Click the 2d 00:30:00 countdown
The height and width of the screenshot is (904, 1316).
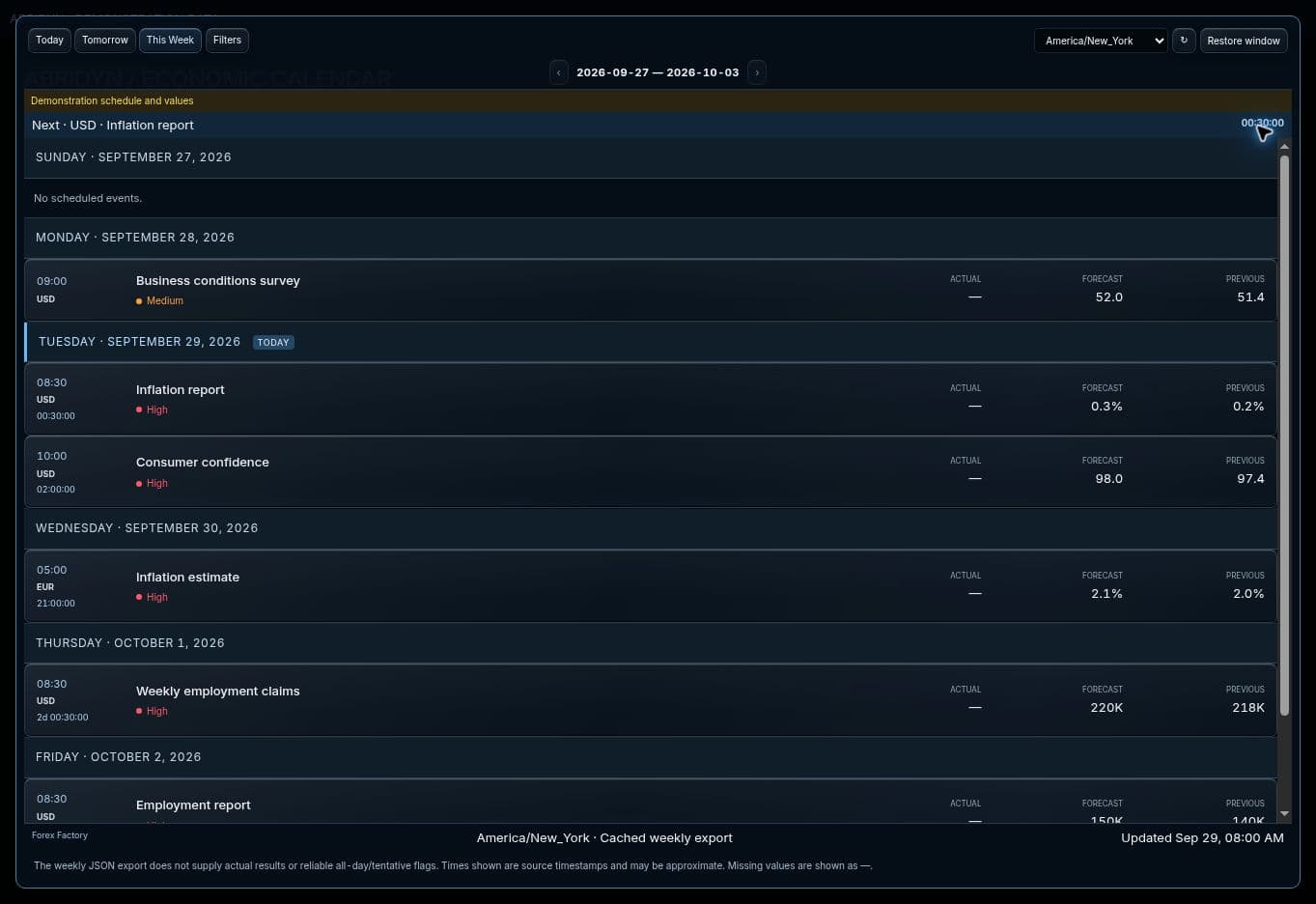pos(63,718)
